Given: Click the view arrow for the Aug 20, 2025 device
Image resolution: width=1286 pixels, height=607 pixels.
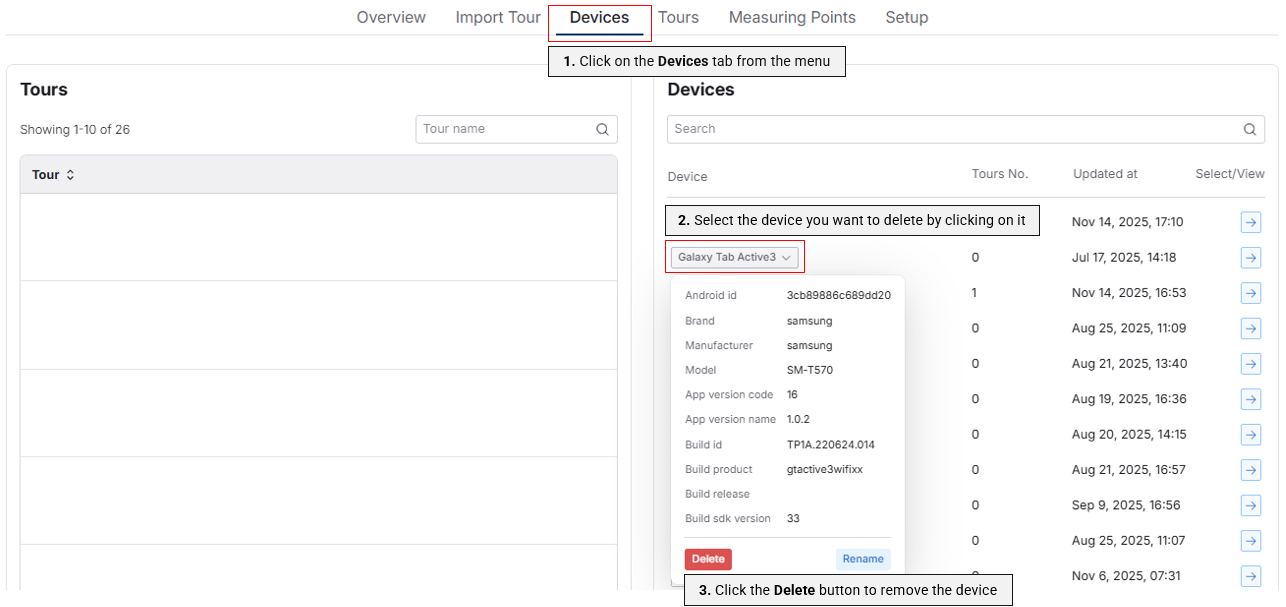Looking at the screenshot, I should tap(1250, 434).
